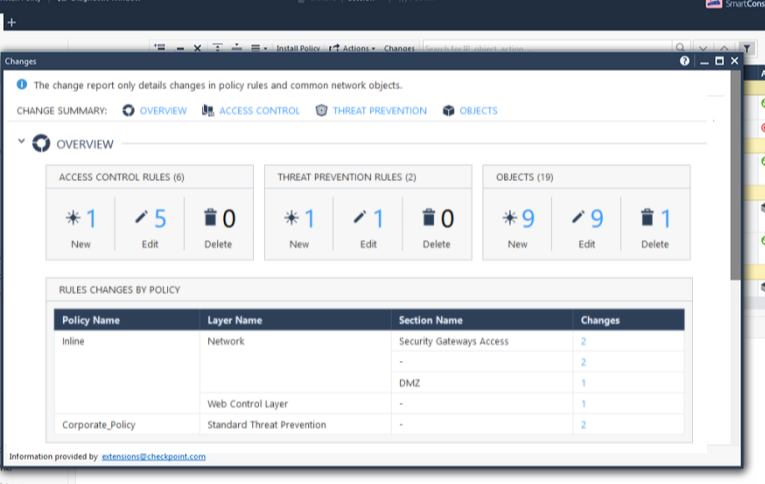
Task: Click Edit count 9 under Objects
Action: (597, 219)
